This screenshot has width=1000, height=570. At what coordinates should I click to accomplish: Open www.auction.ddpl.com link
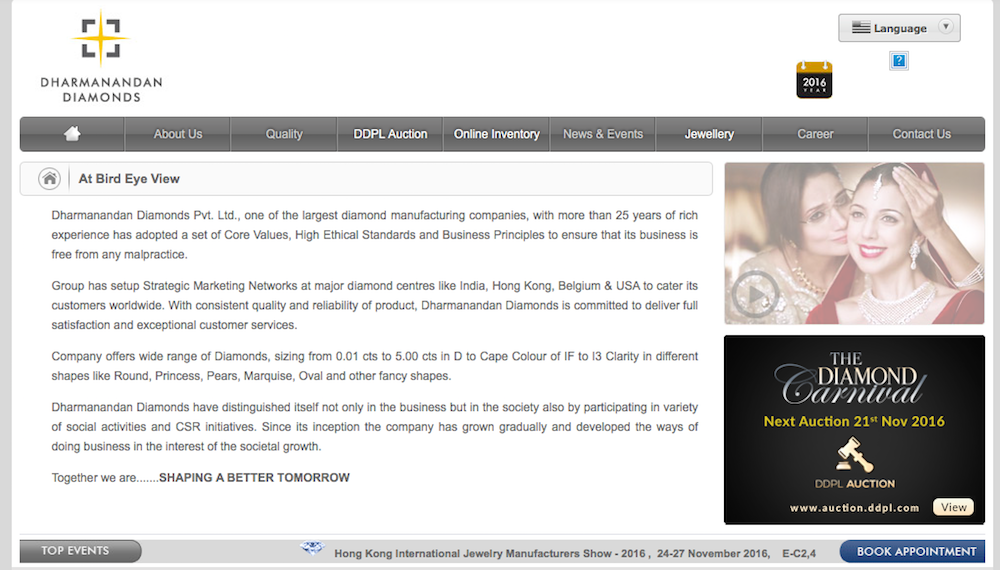click(855, 508)
